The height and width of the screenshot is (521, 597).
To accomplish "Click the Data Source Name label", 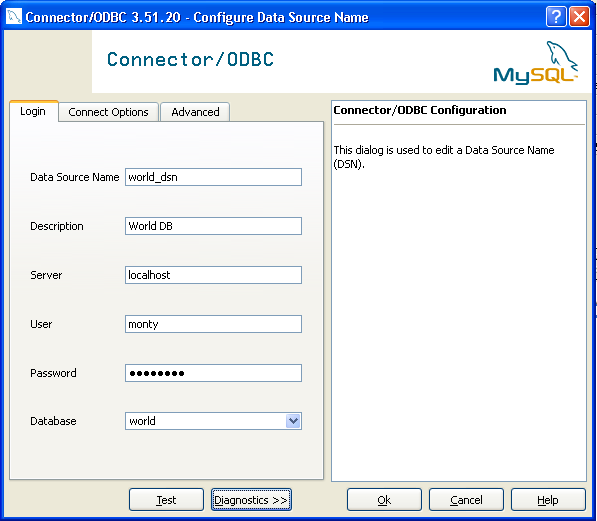I will pyautogui.click(x=75, y=177).
